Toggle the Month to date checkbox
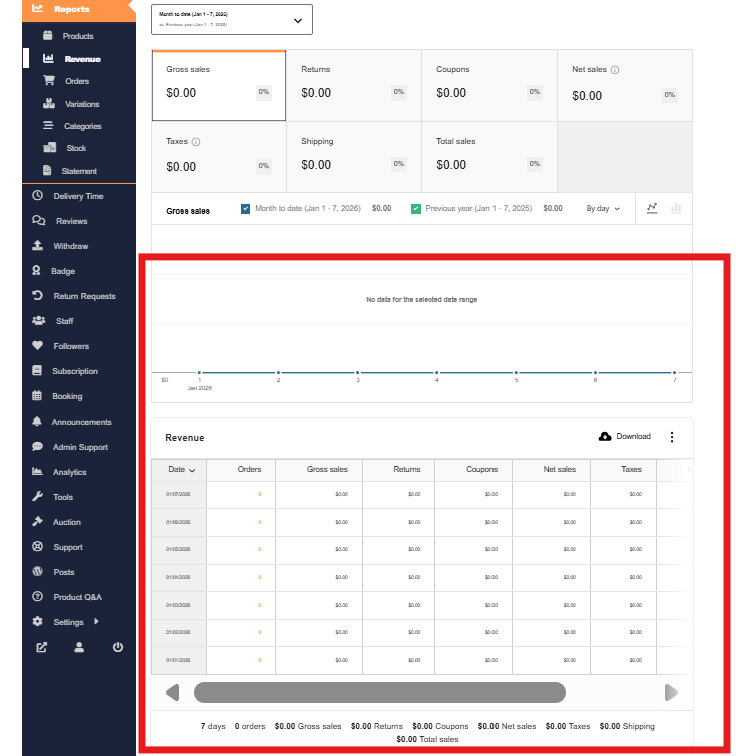The image size is (736, 756). 246,209
